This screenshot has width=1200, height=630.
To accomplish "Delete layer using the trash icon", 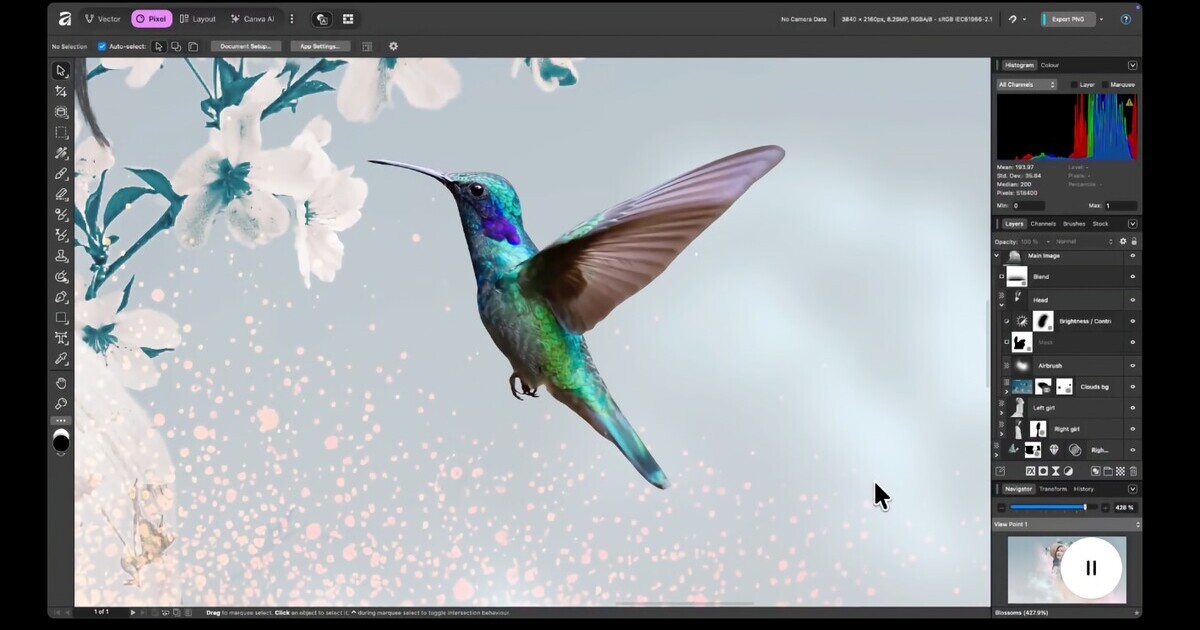I will pos(1133,471).
